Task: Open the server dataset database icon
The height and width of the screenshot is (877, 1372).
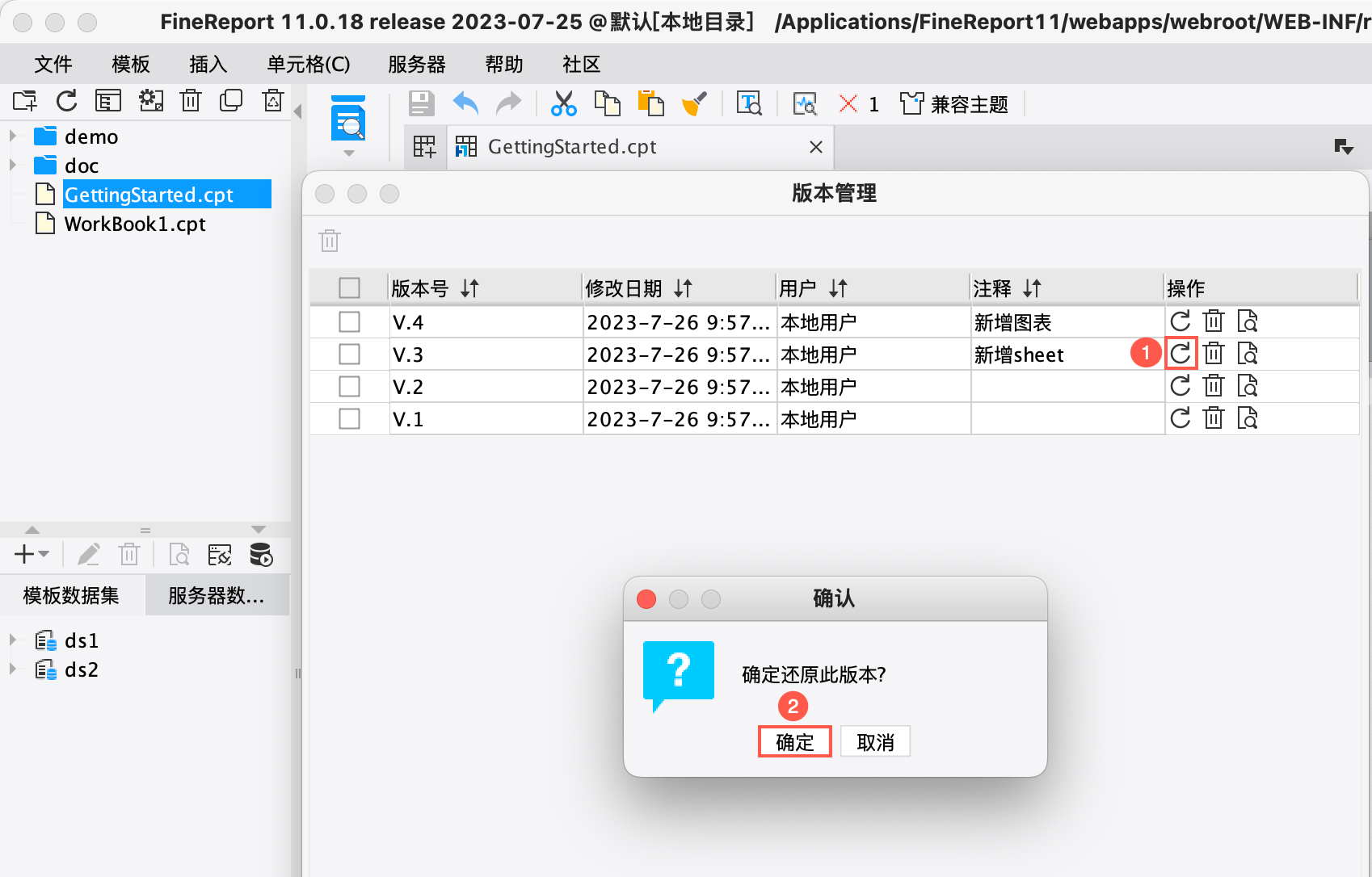Action: pyautogui.click(x=261, y=555)
